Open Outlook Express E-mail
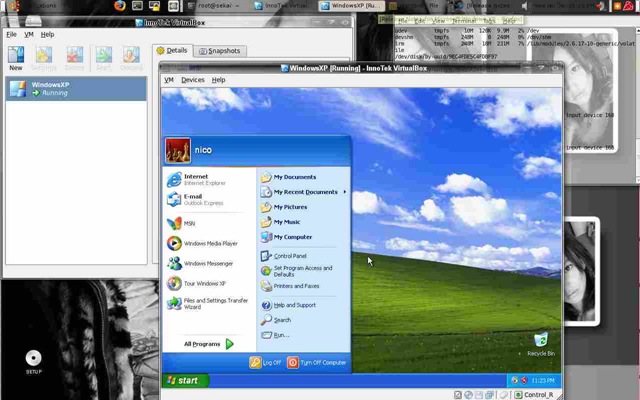Image resolution: width=640 pixels, height=400 pixels. tap(204, 200)
